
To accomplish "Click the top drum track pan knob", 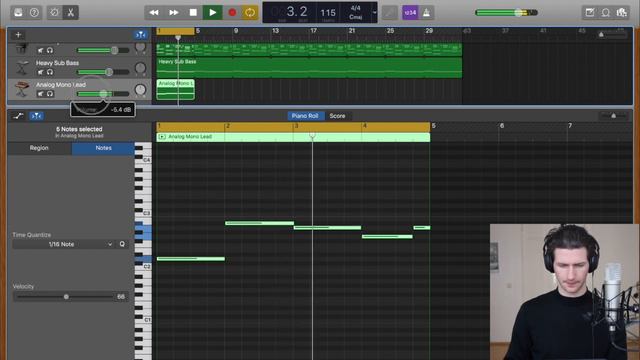I will pos(140,47).
